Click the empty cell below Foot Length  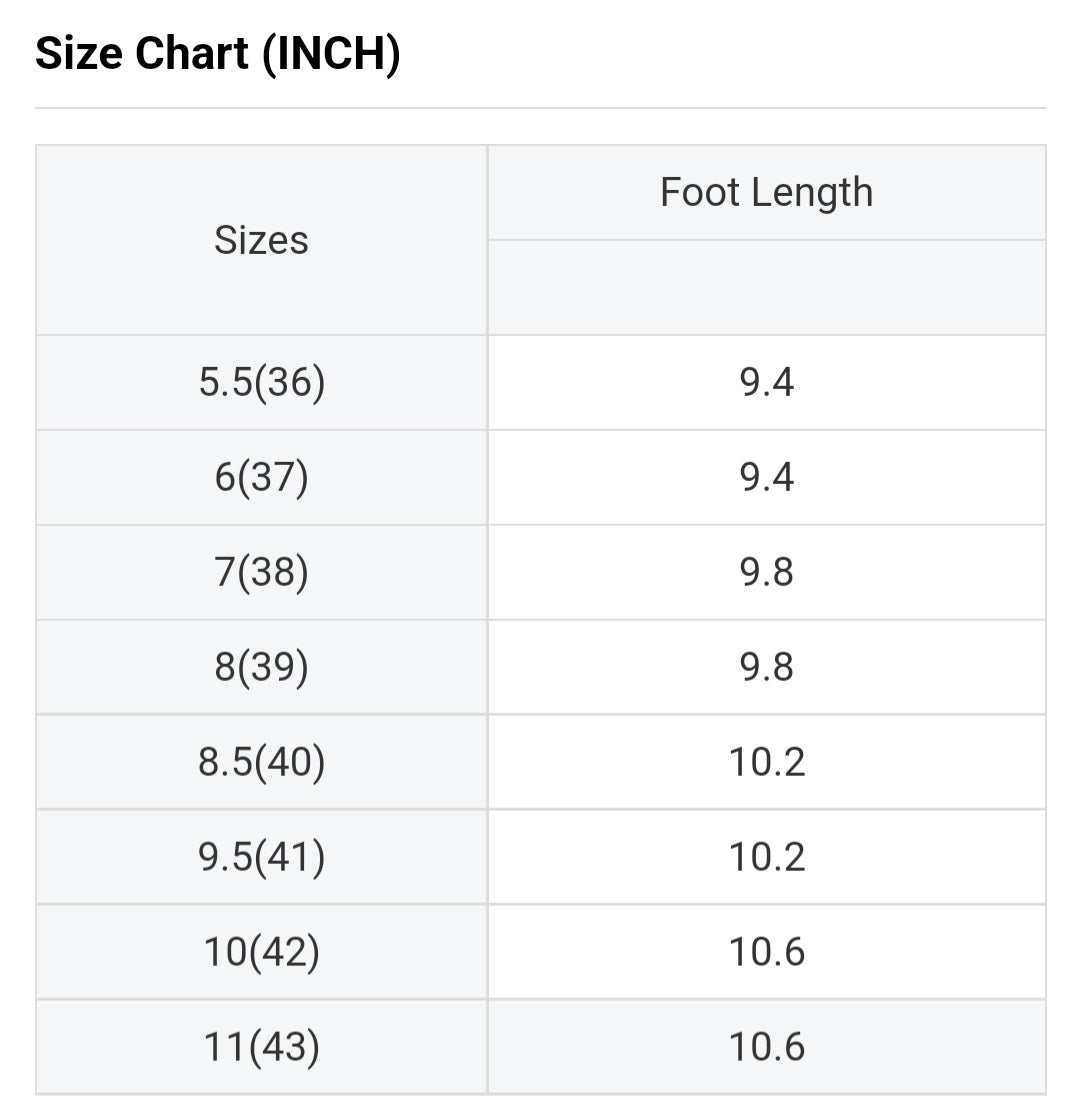(766, 287)
